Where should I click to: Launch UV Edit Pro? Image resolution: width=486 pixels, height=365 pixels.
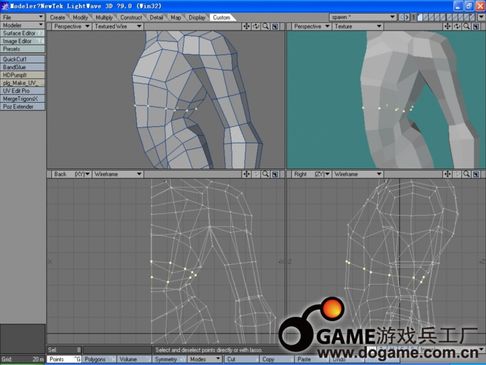(x=22, y=91)
